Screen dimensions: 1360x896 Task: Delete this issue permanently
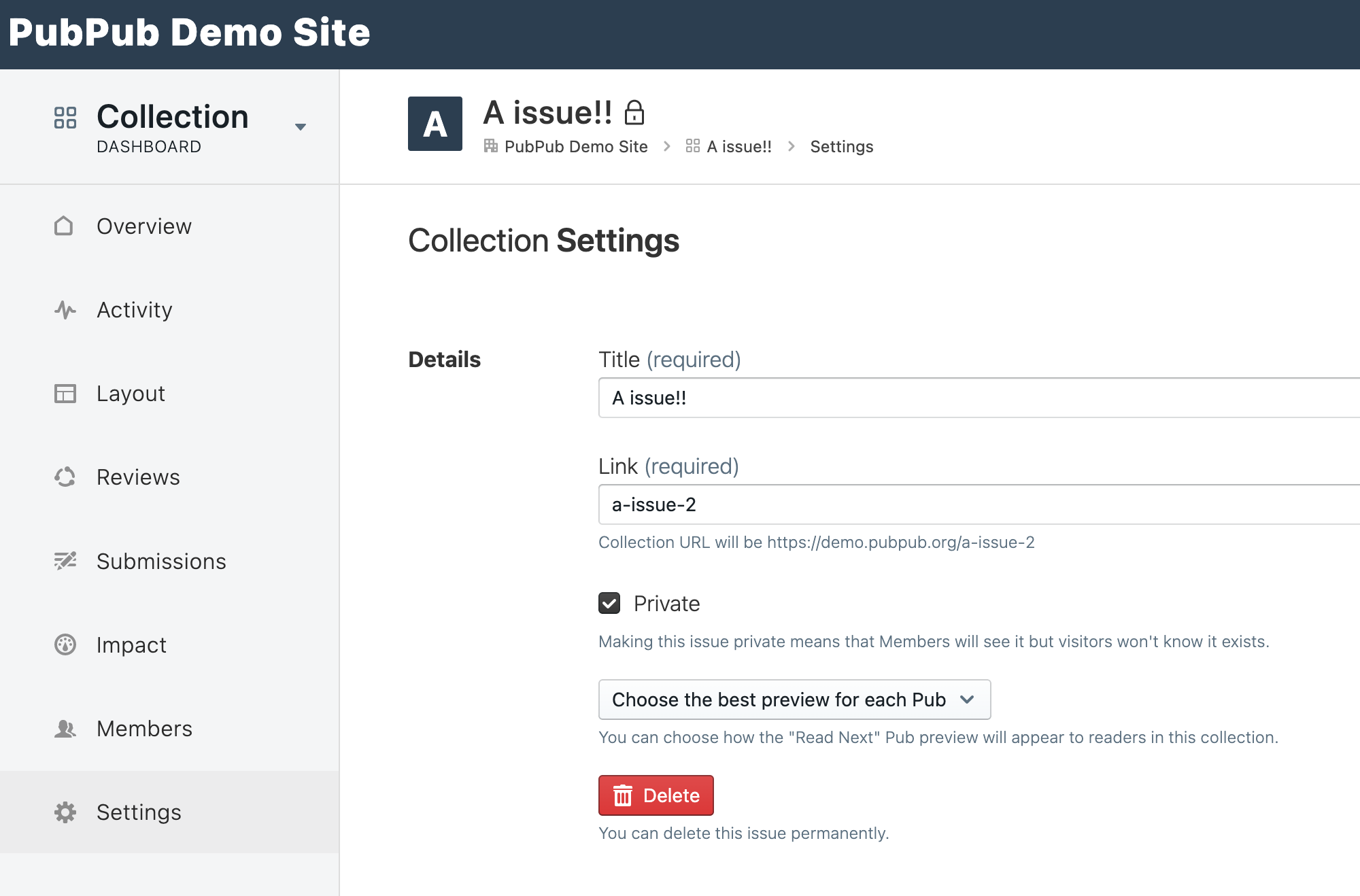(x=656, y=795)
